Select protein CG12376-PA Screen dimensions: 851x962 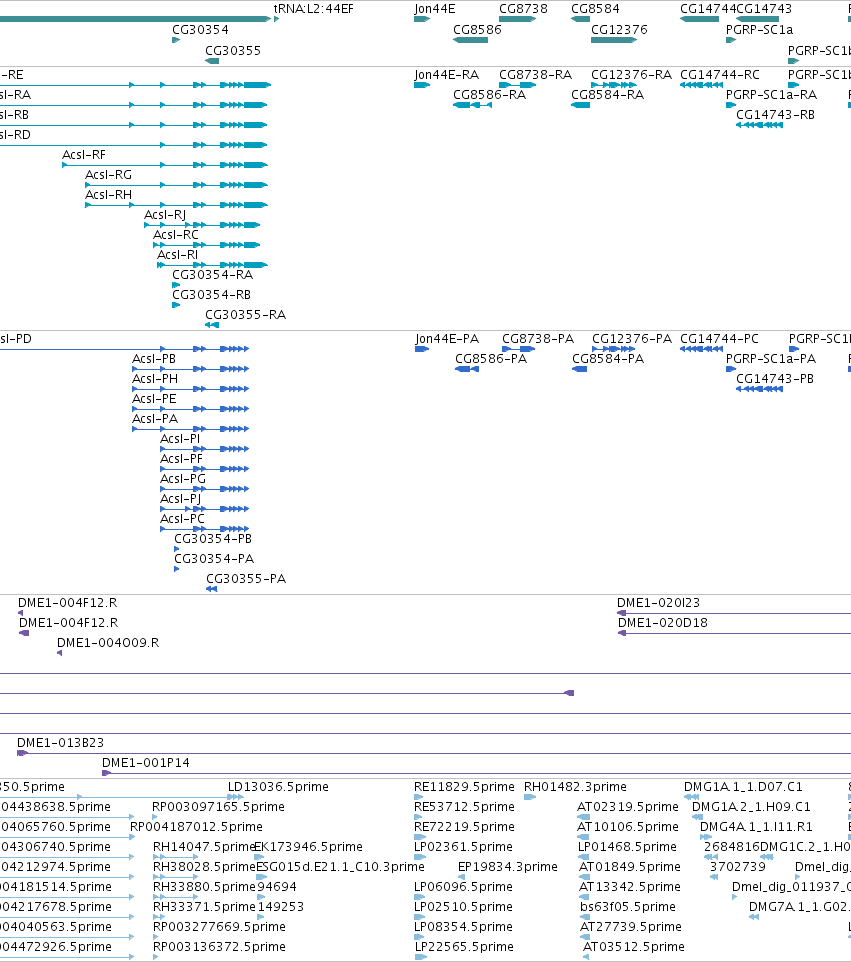tap(631, 339)
